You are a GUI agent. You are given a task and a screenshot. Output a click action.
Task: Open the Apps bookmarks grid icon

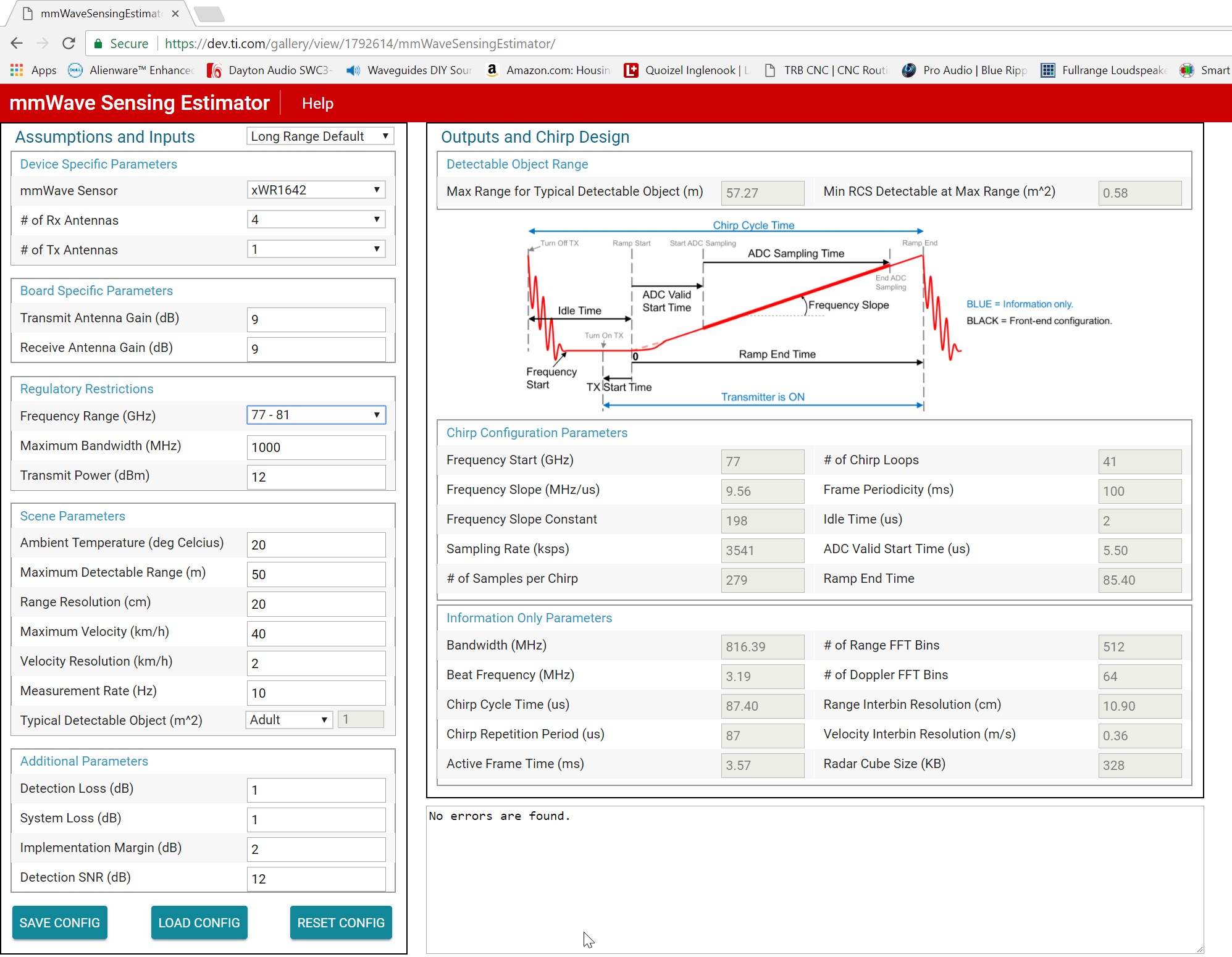click(17, 70)
